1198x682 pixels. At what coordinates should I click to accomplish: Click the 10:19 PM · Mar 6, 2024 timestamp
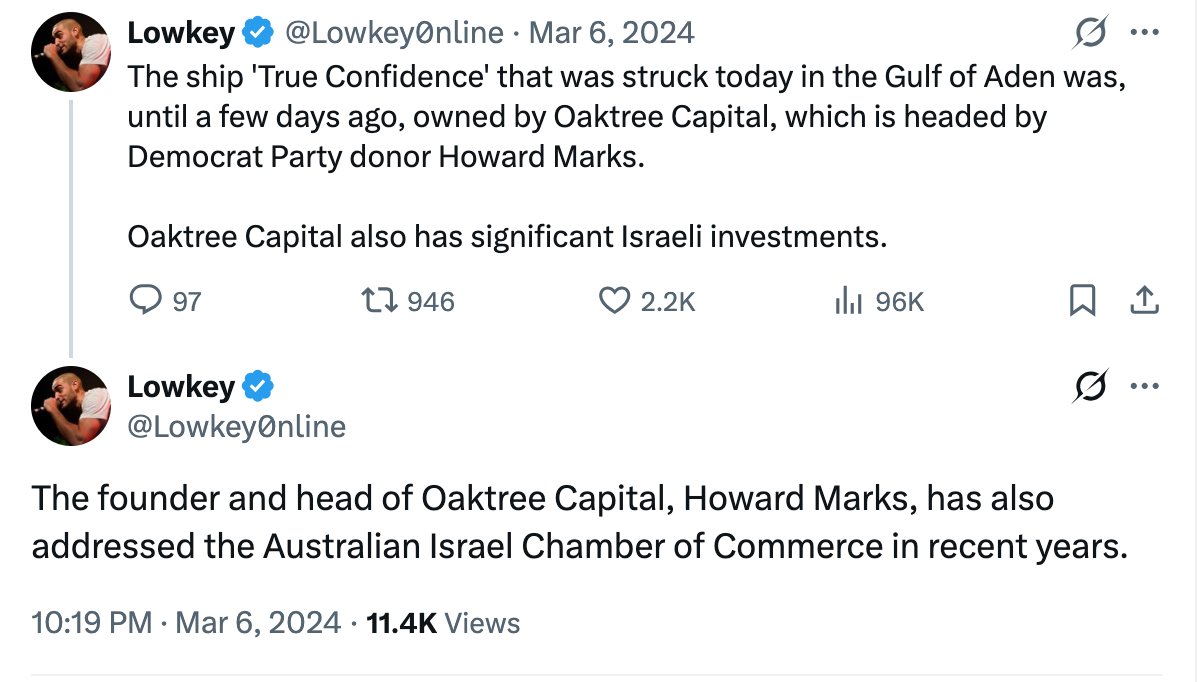pos(186,622)
